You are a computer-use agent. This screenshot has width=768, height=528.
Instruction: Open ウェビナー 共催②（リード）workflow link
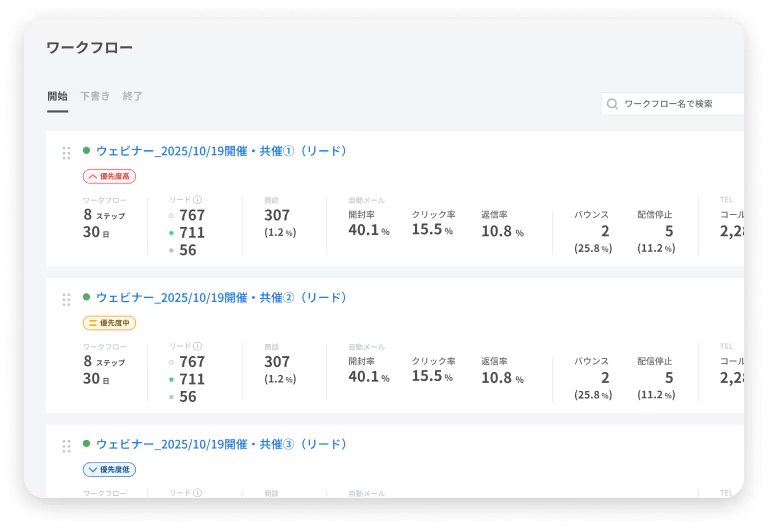pos(221,298)
